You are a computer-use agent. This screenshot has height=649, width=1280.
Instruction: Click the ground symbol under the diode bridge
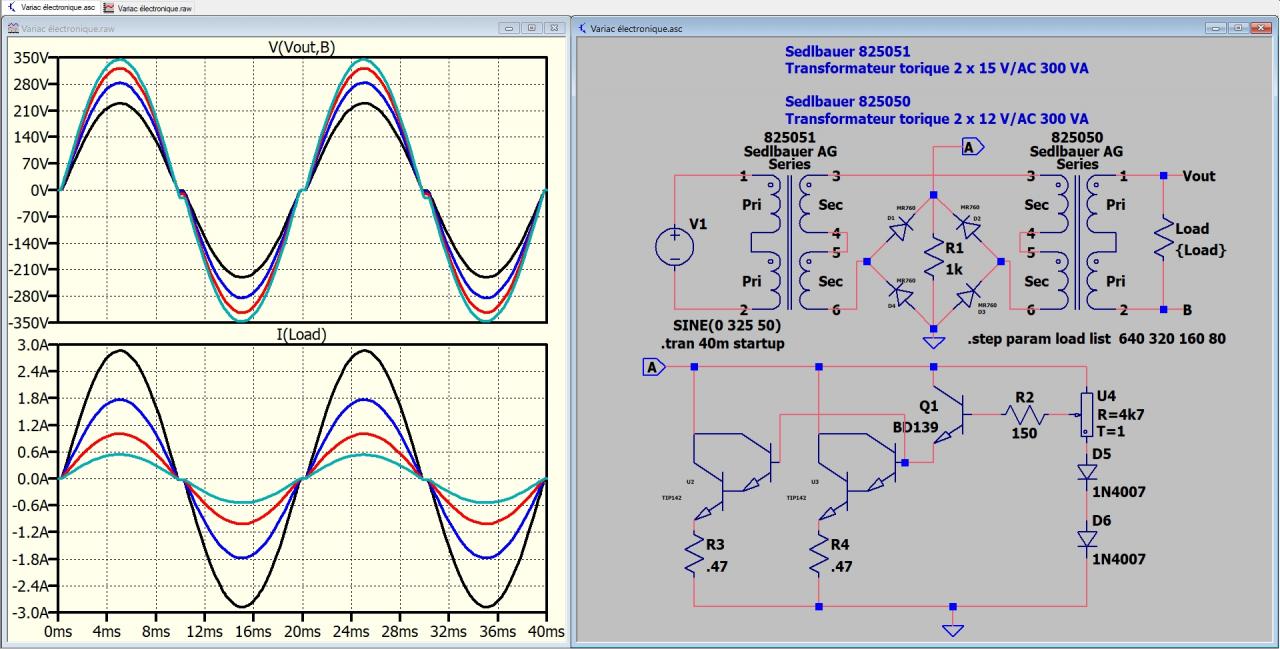[933, 343]
